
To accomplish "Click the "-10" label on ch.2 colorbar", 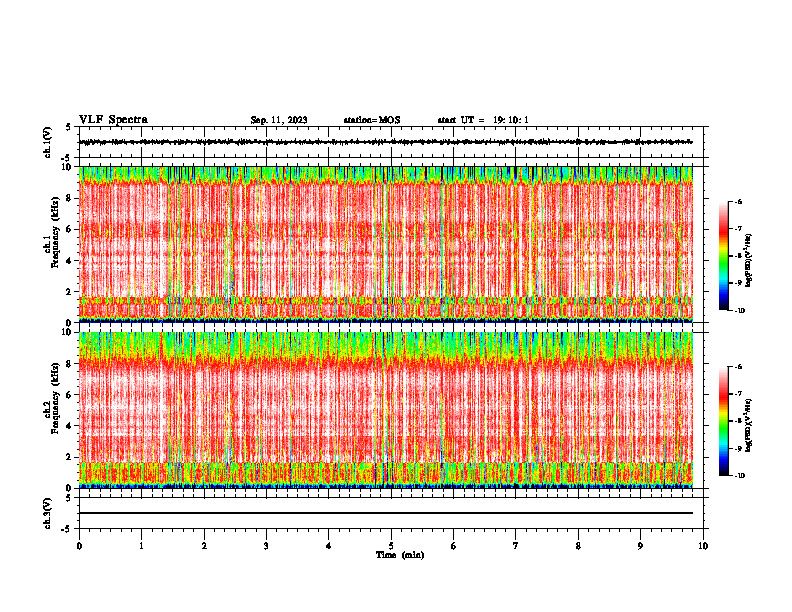I will click(739, 476).
